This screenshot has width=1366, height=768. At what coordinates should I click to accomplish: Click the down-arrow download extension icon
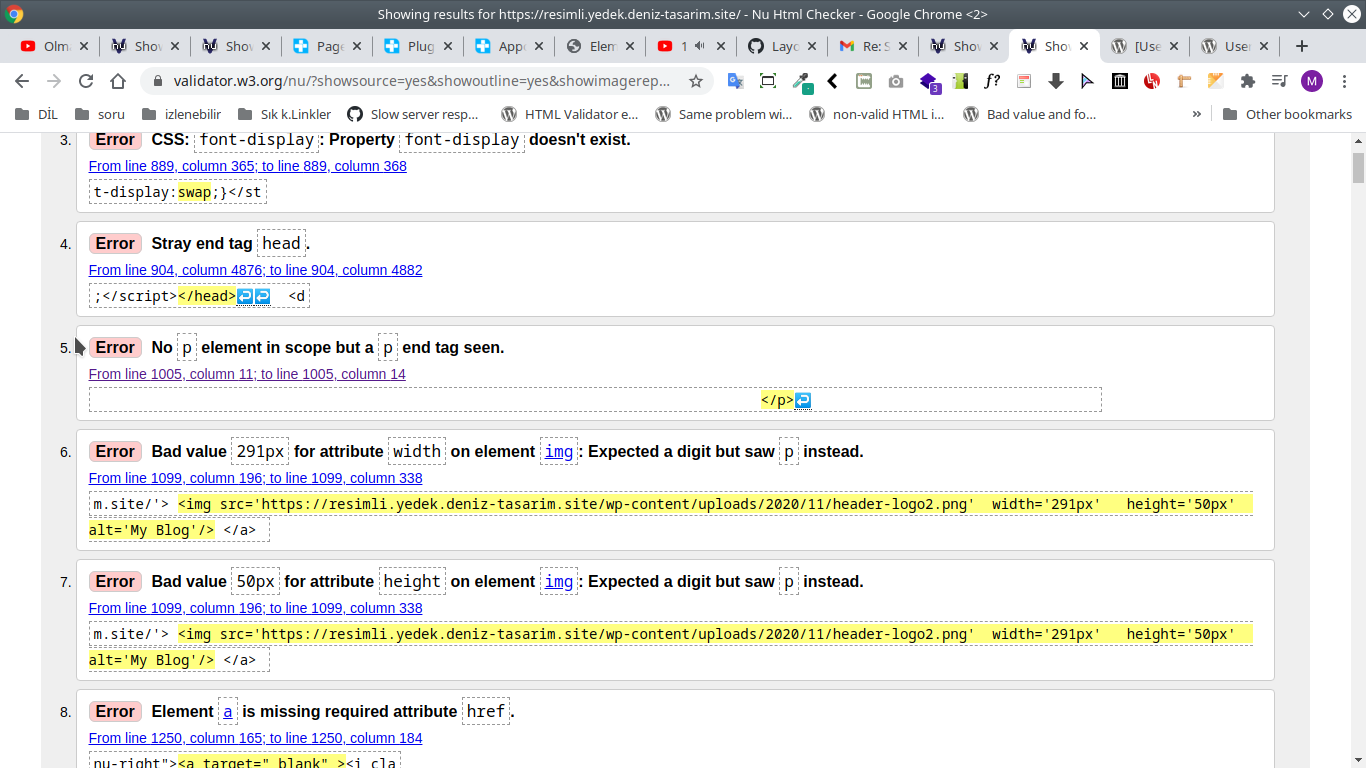[1056, 81]
